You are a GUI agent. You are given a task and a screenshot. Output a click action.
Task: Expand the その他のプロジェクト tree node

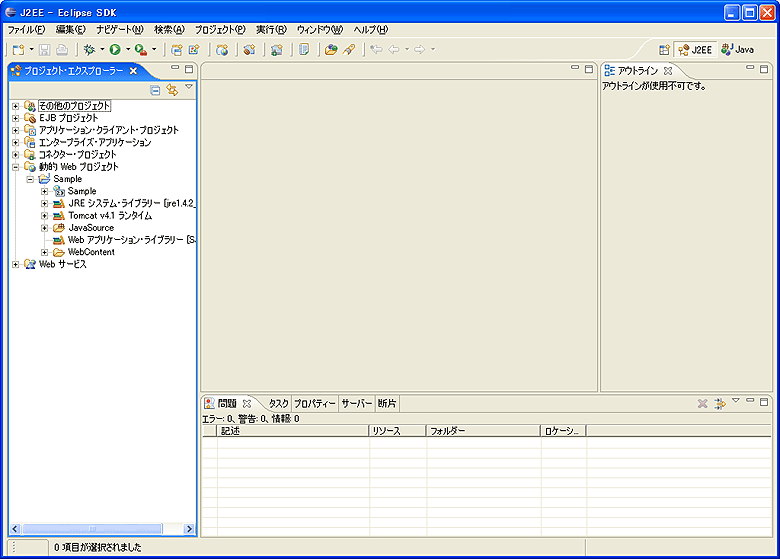(x=15, y=106)
